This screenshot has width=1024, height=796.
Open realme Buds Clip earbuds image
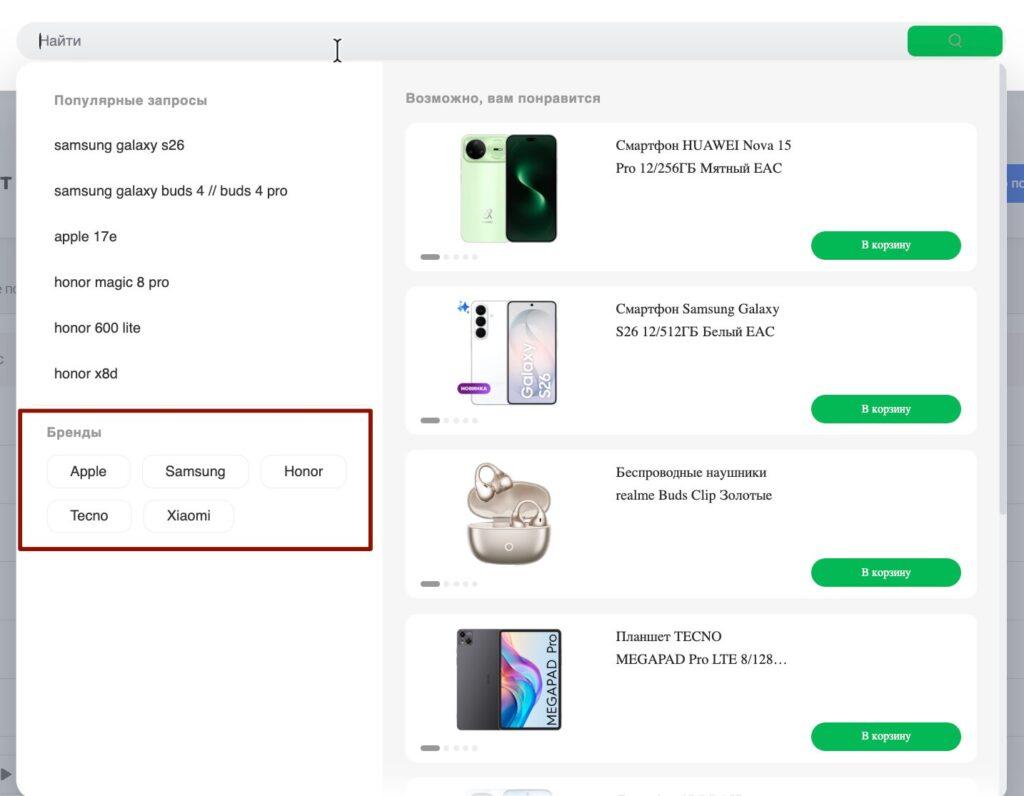point(509,513)
